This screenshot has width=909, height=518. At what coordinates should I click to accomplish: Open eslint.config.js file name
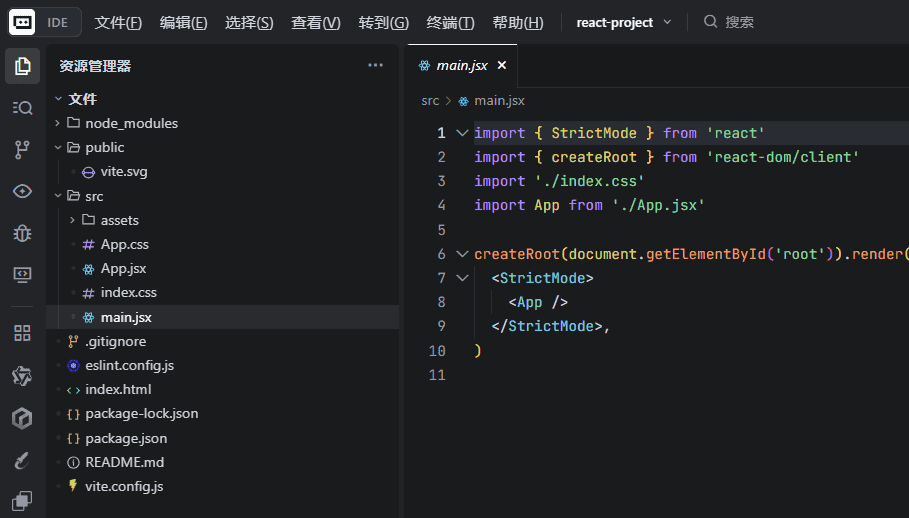[129, 366]
